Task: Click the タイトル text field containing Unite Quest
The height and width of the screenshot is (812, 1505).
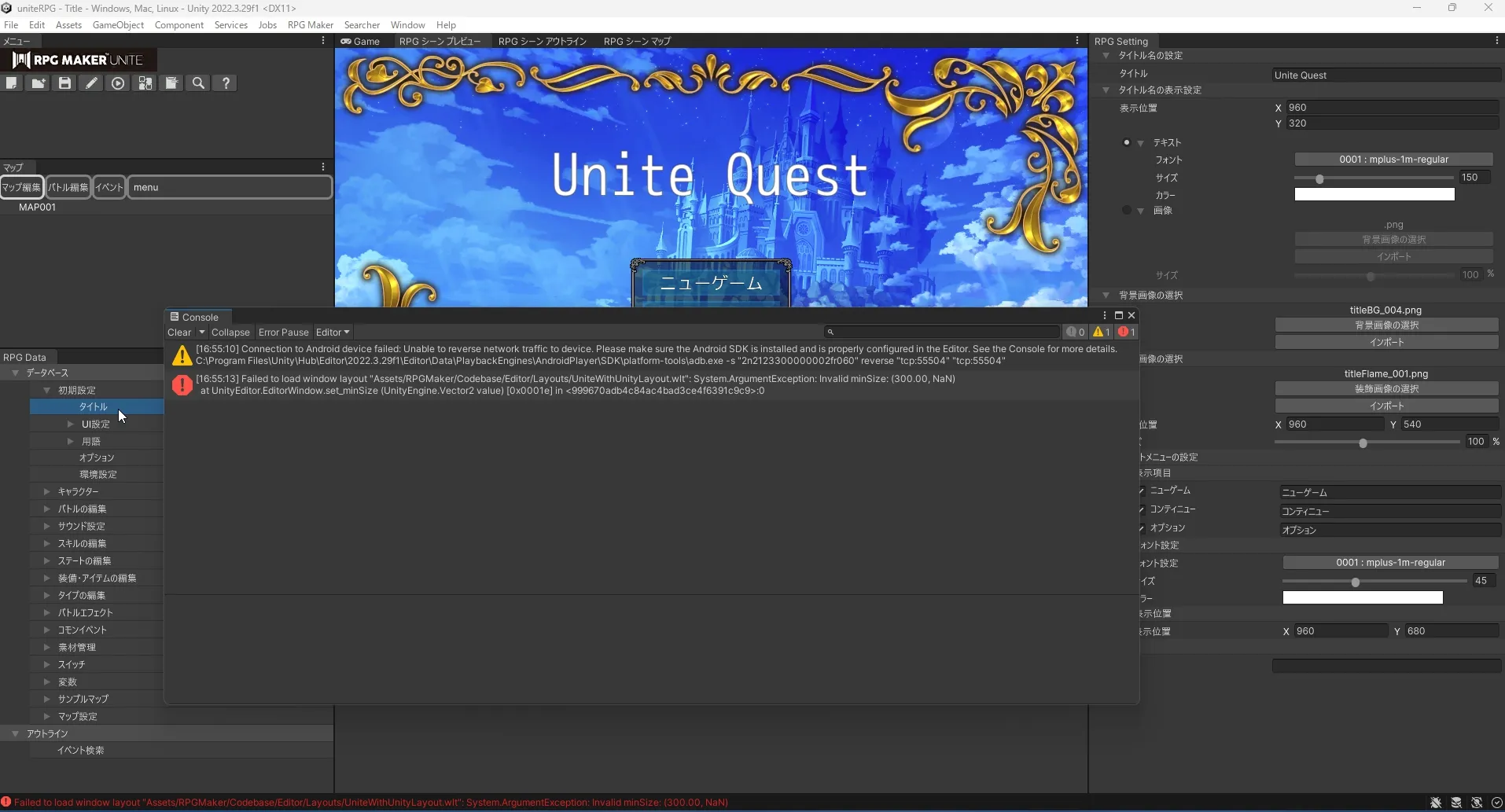Action: pyautogui.click(x=1385, y=75)
